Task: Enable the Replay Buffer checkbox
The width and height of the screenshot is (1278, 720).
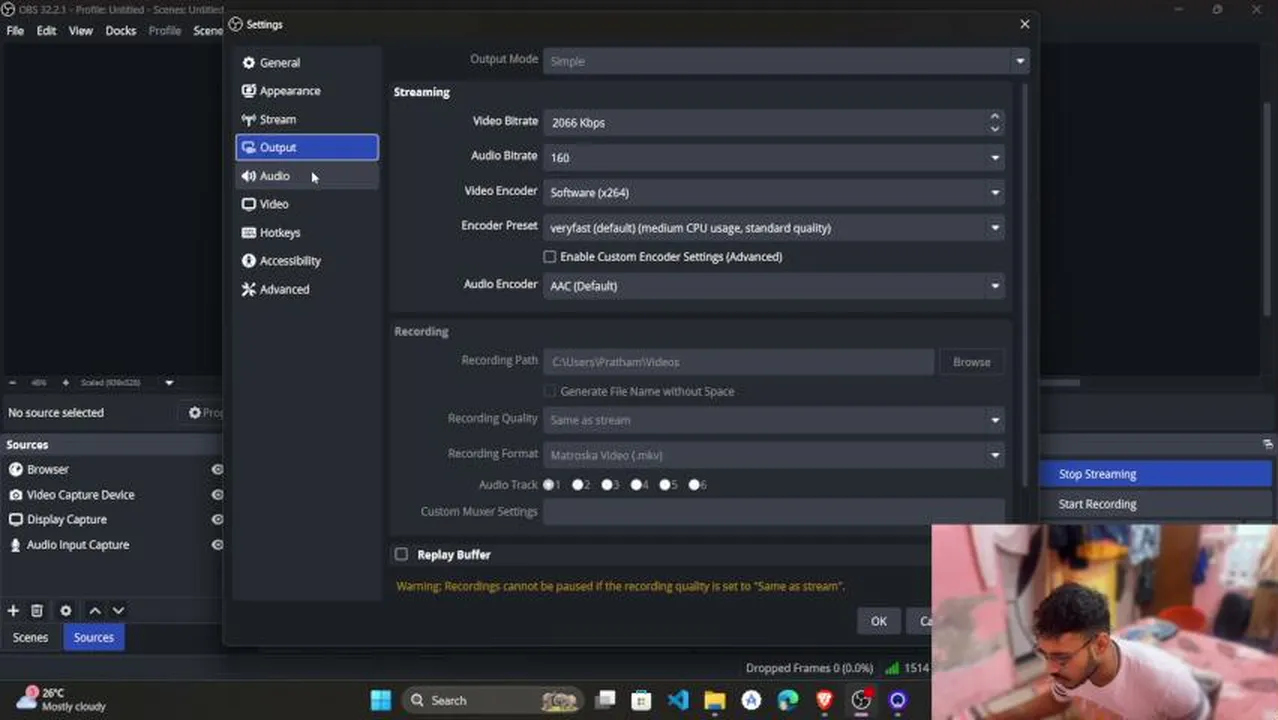Action: pyautogui.click(x=401, y=554)
